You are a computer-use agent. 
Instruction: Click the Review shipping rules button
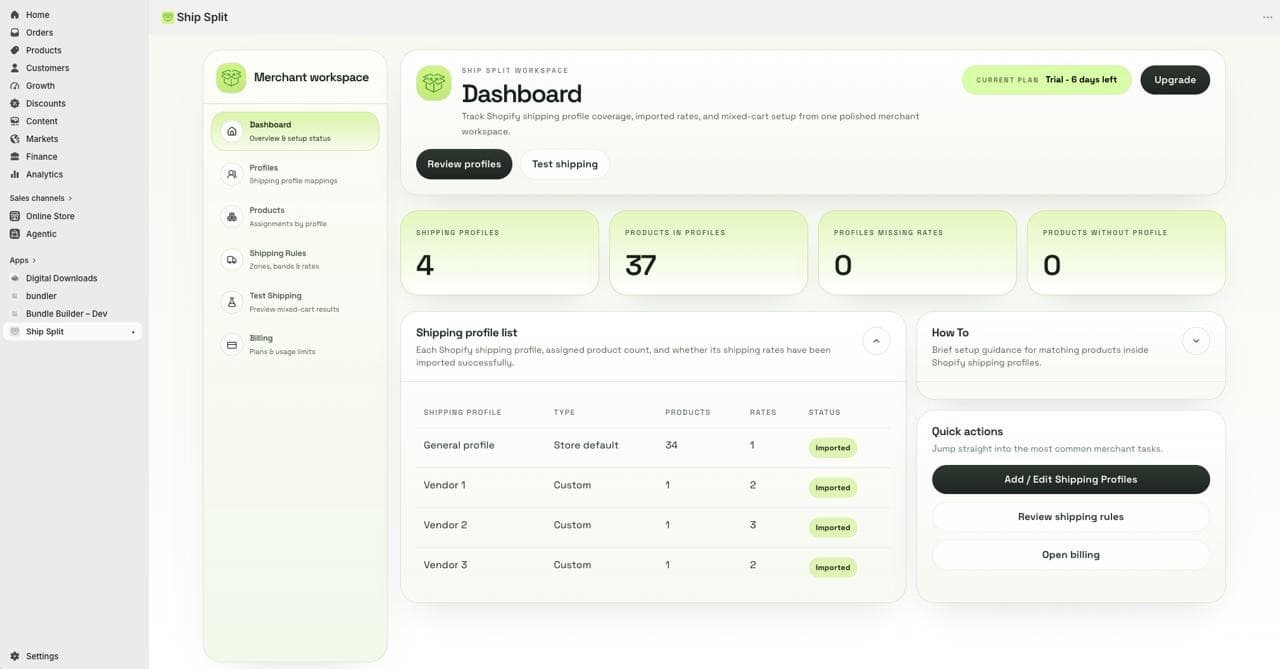pyautogui.click(x=1071, y=517)
